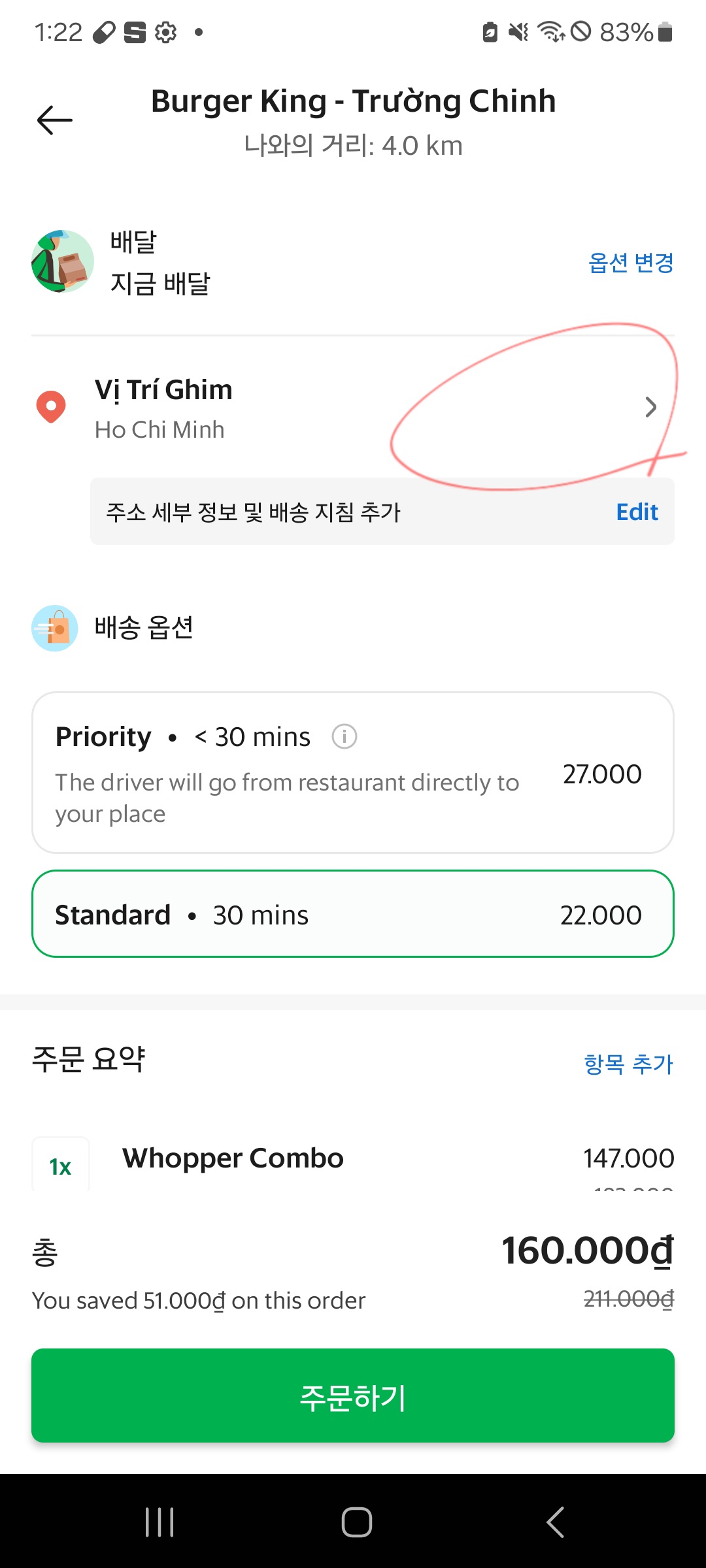Screen dimensions: 706x1568
Task: Tap the back arrow in the header
Action: [x=55, y=120]
